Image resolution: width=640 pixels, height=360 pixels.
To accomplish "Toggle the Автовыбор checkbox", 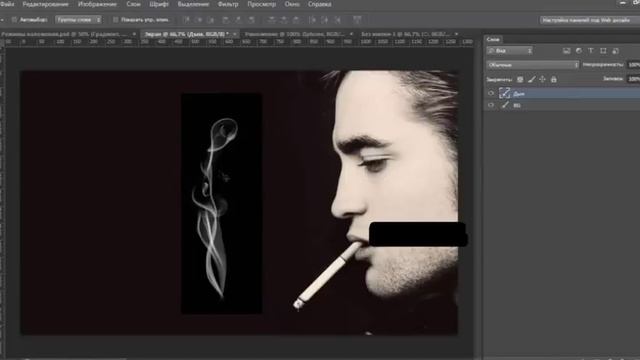I will [14, 20].
